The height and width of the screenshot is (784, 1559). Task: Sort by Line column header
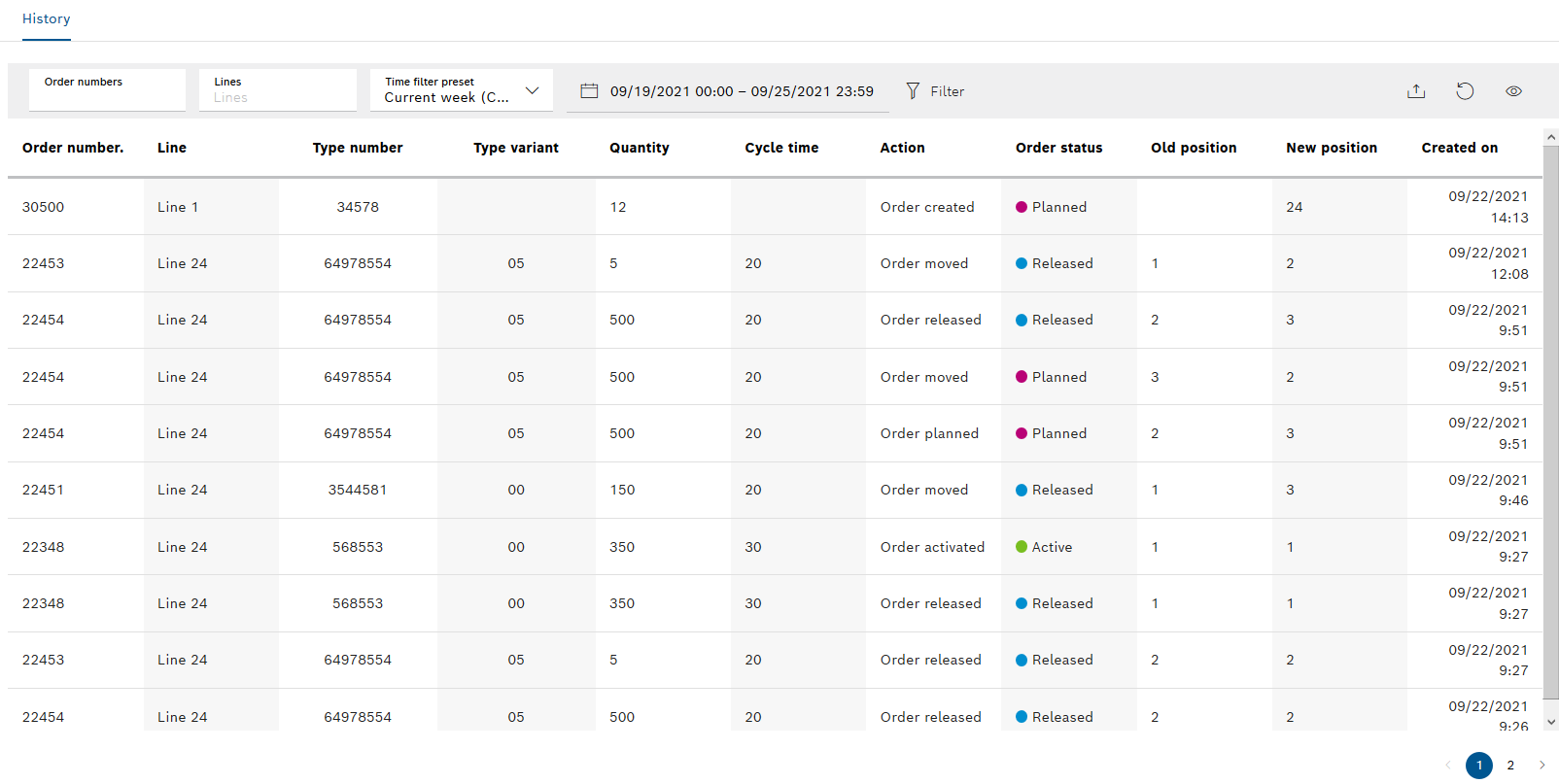[x=172, y=148]
